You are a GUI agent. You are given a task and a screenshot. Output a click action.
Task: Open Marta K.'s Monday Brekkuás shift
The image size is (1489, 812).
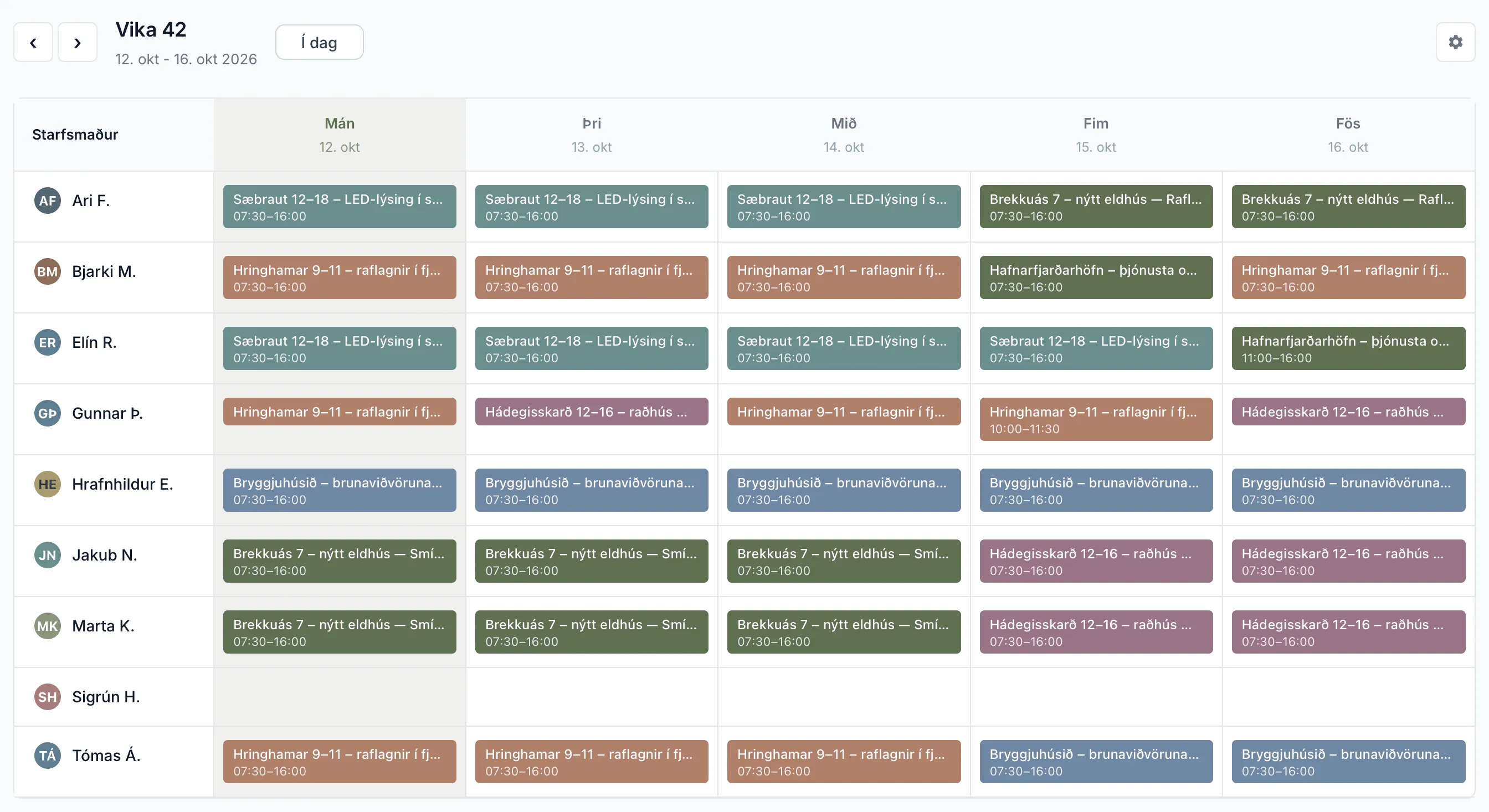click(340, 631)
